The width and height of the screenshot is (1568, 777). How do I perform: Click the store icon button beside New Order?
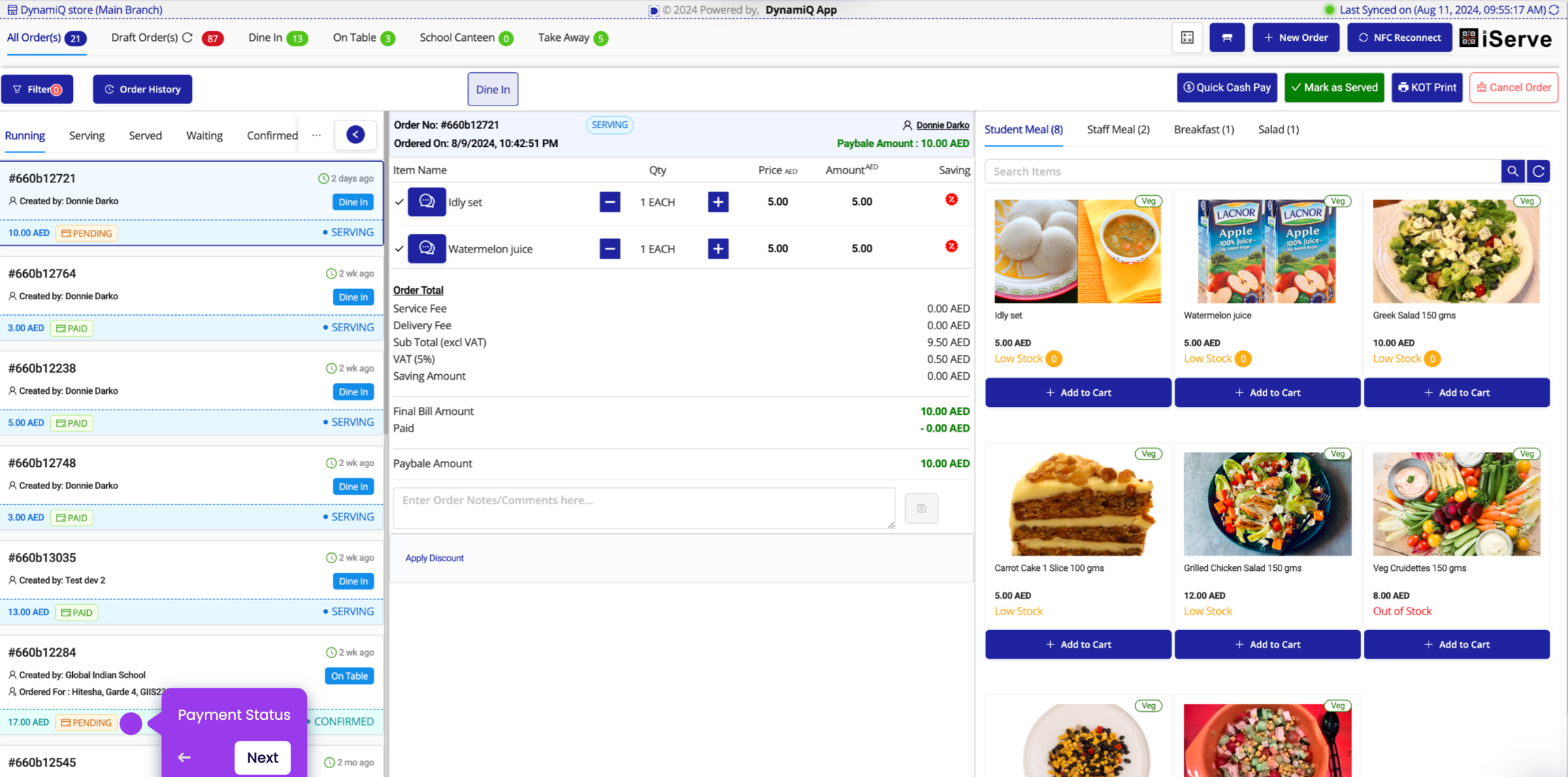click(1226, 37)
